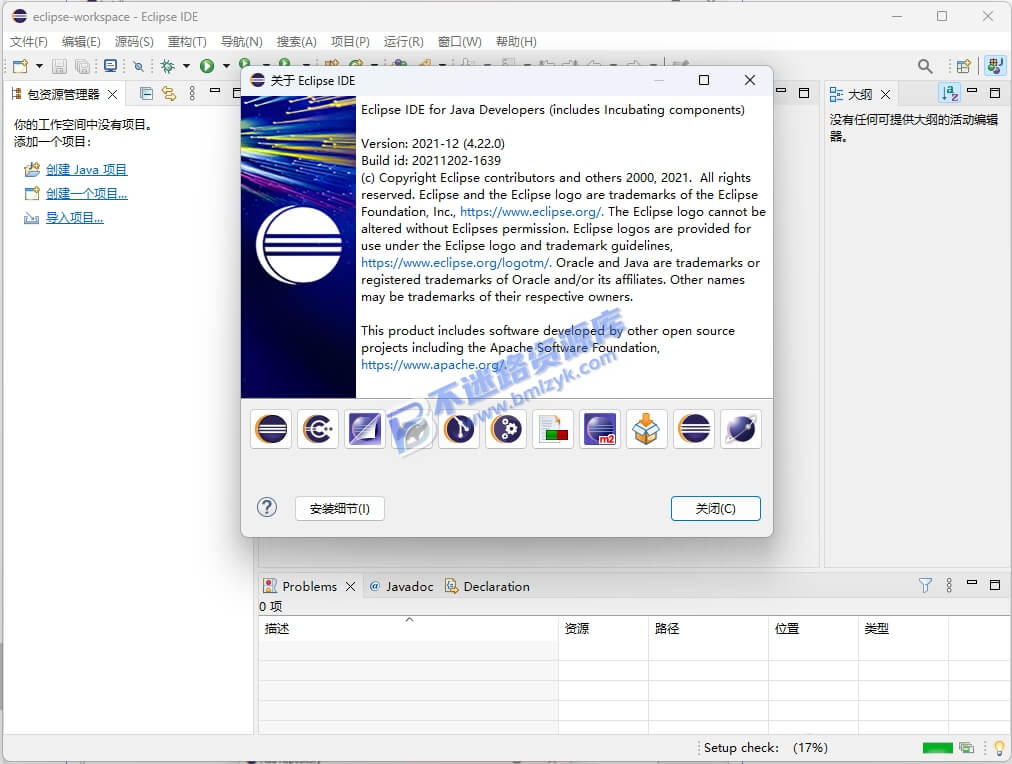This screenshot has width=1012, height=764.
Task: Open the New wizard dropdown arrow
Action: pos(39,66)
